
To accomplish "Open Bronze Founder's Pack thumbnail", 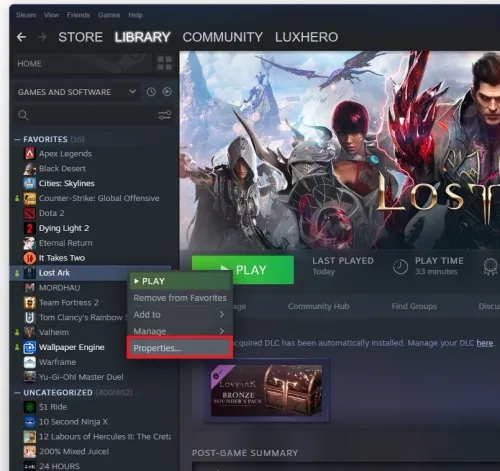I will (266, 390).
